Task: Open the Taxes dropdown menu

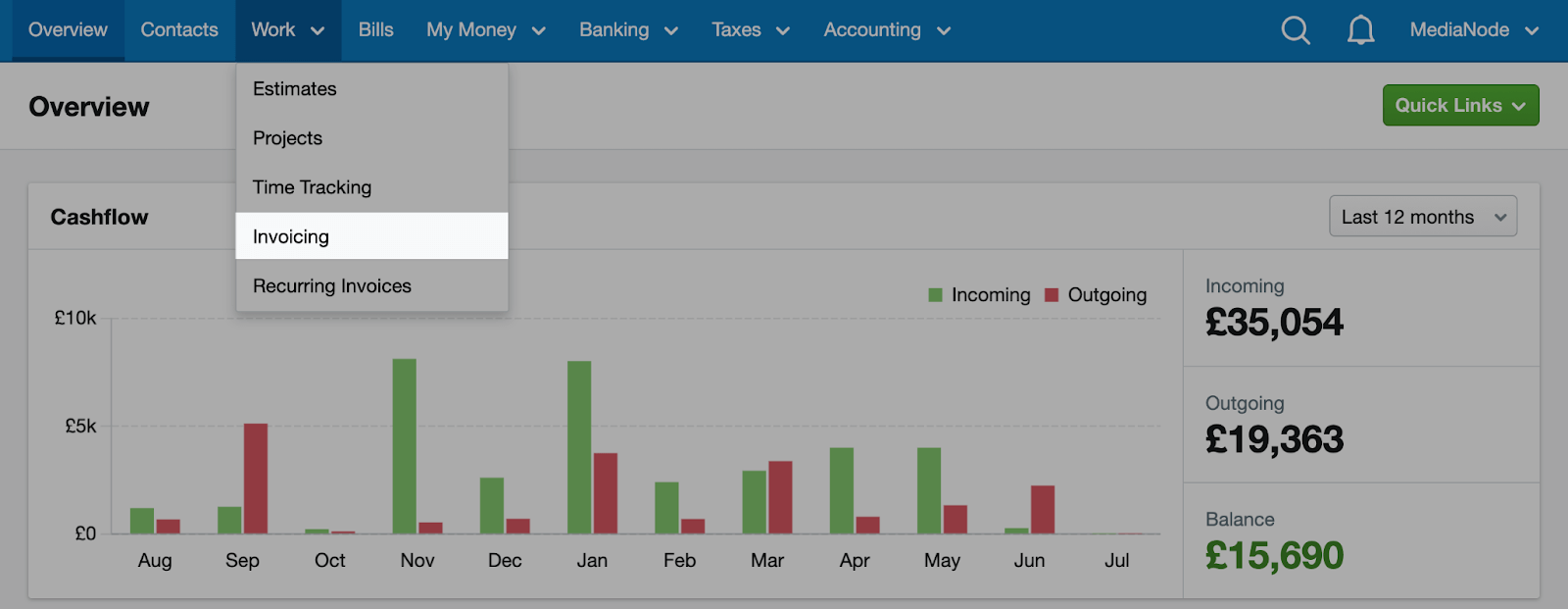Action: pos(751,30)
